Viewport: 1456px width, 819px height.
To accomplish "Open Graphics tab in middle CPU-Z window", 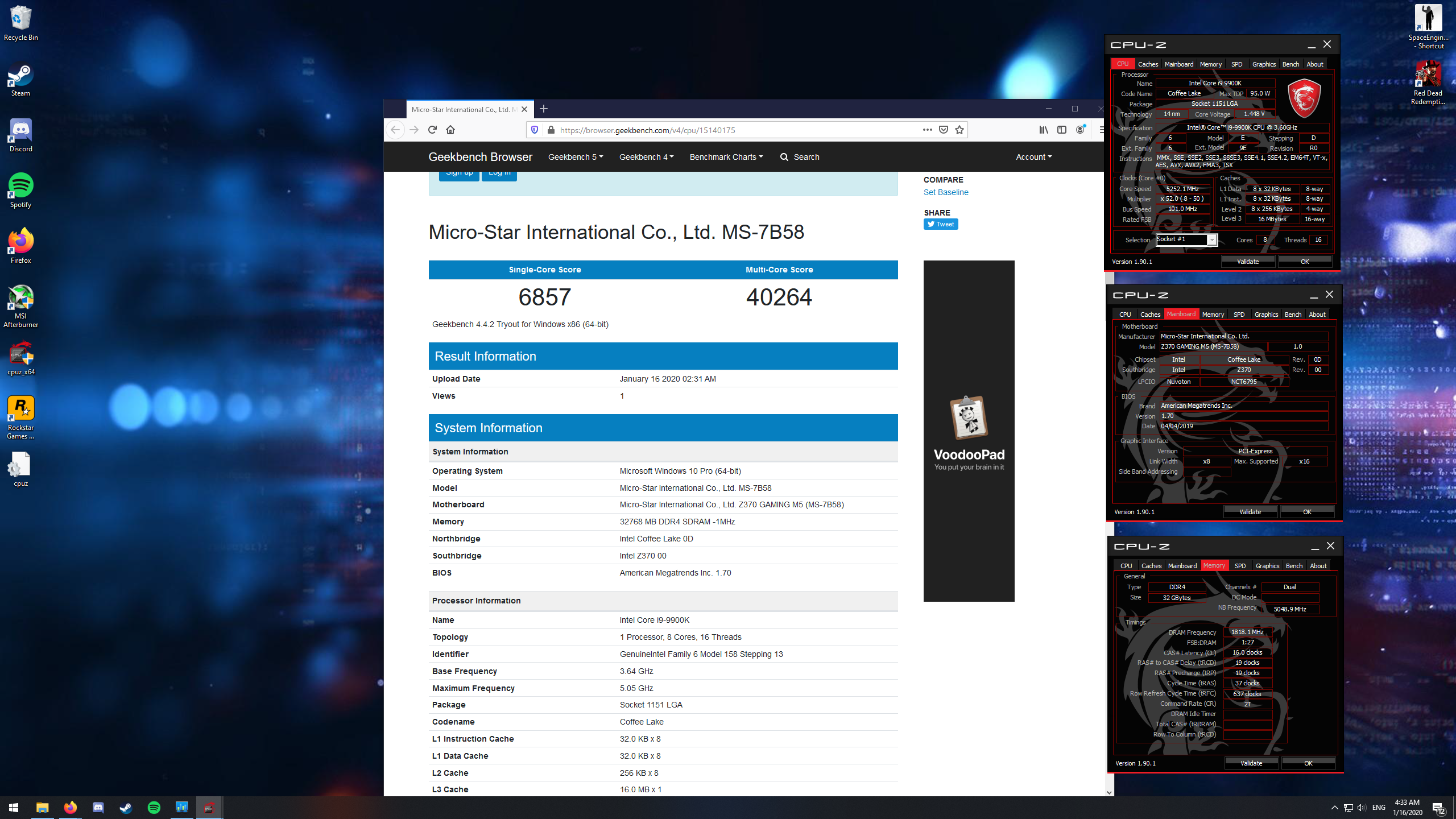I will tap(1266, 315).
